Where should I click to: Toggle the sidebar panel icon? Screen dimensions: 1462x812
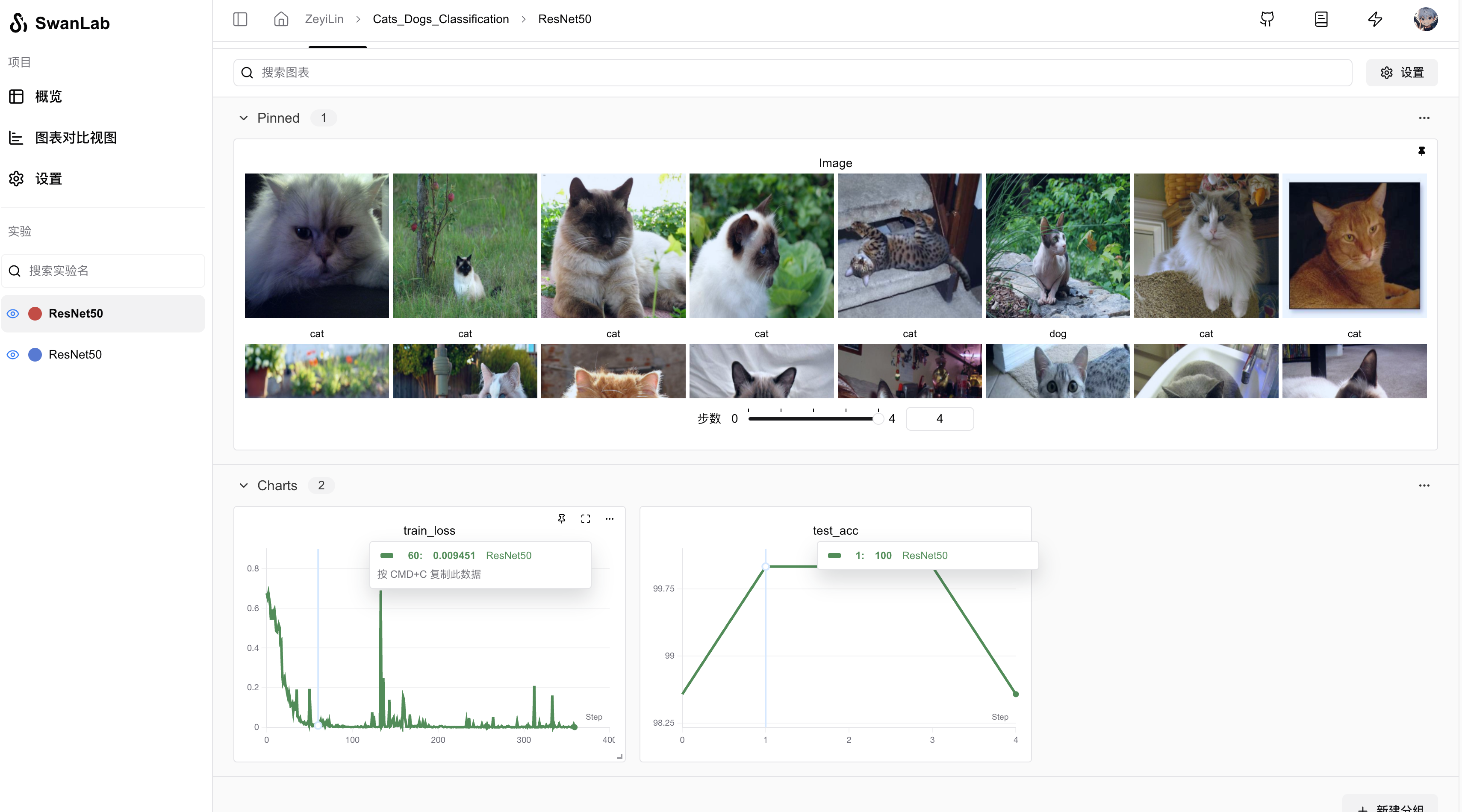tap(240, 19)
